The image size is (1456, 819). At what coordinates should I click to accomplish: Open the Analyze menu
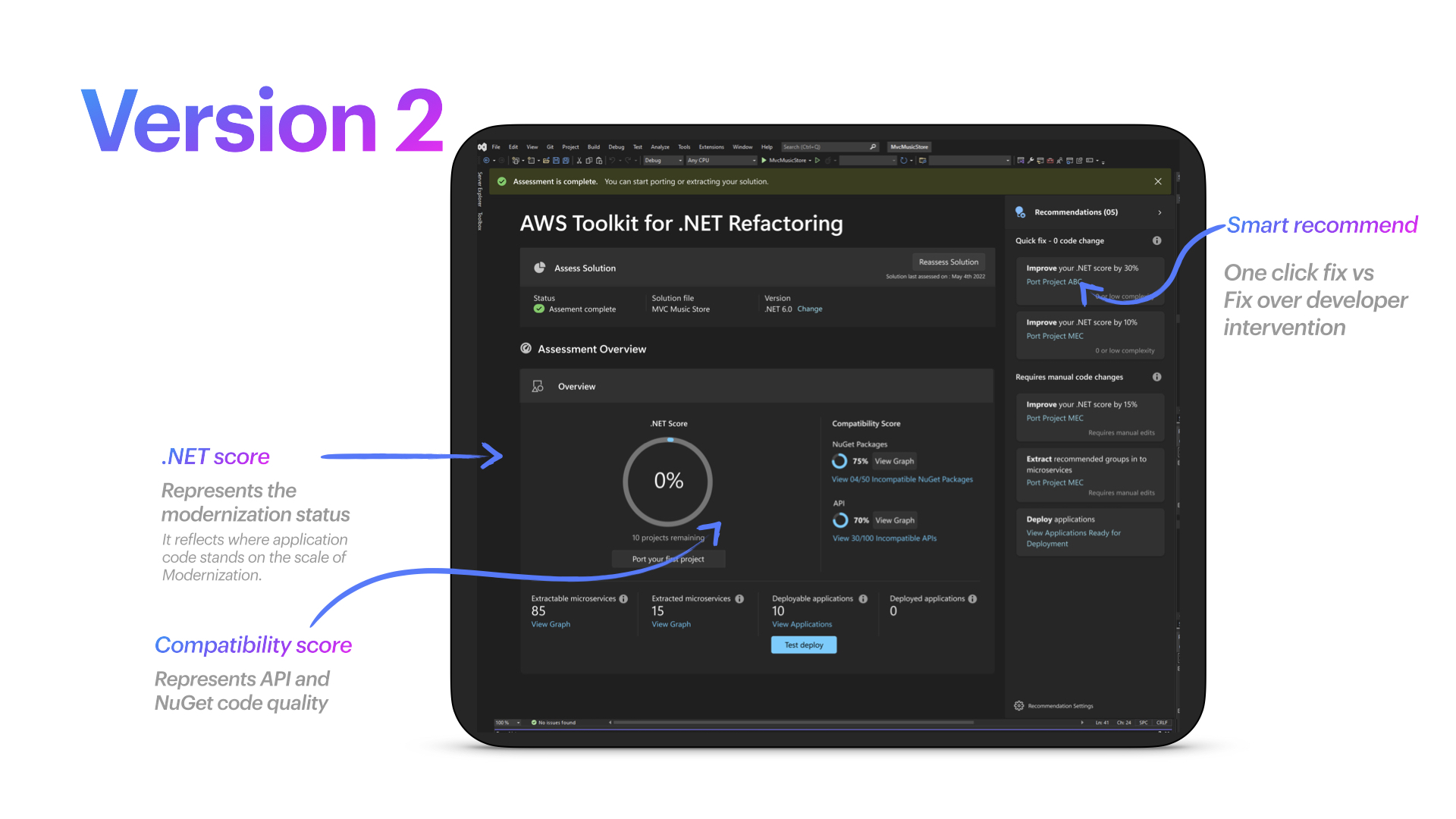660,147
